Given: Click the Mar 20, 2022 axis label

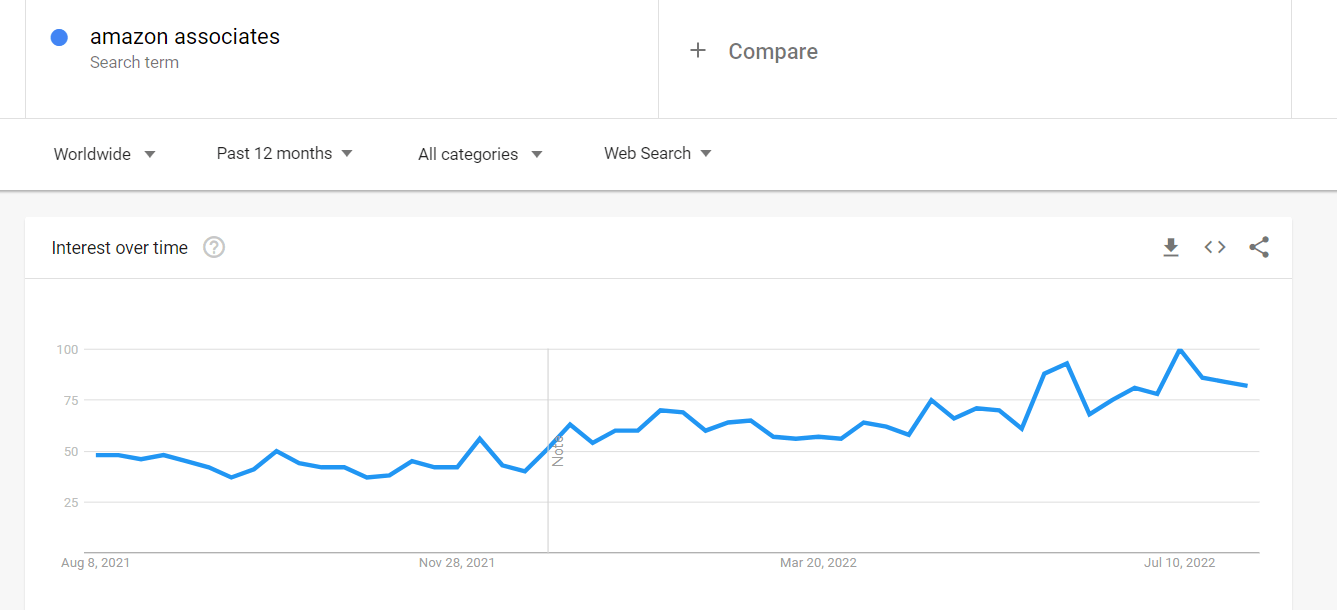Looking at the screenshot, I should pyautogui.click(x=818, y=563).
